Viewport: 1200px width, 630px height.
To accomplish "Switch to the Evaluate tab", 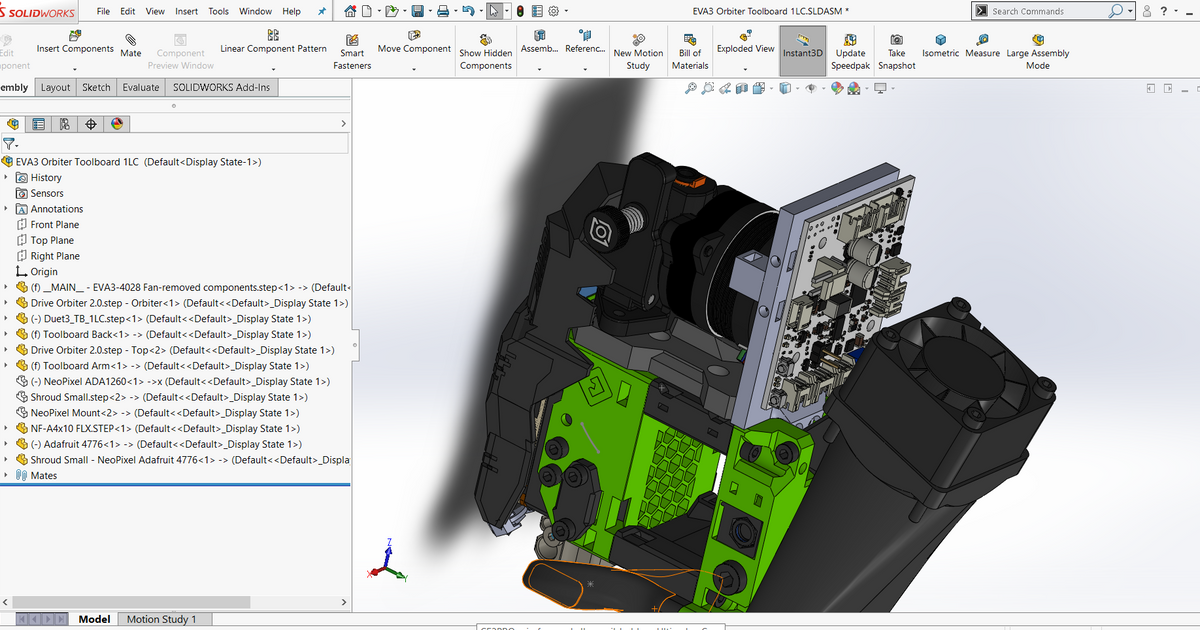I will pyautogui.click(x=141, y=88).
